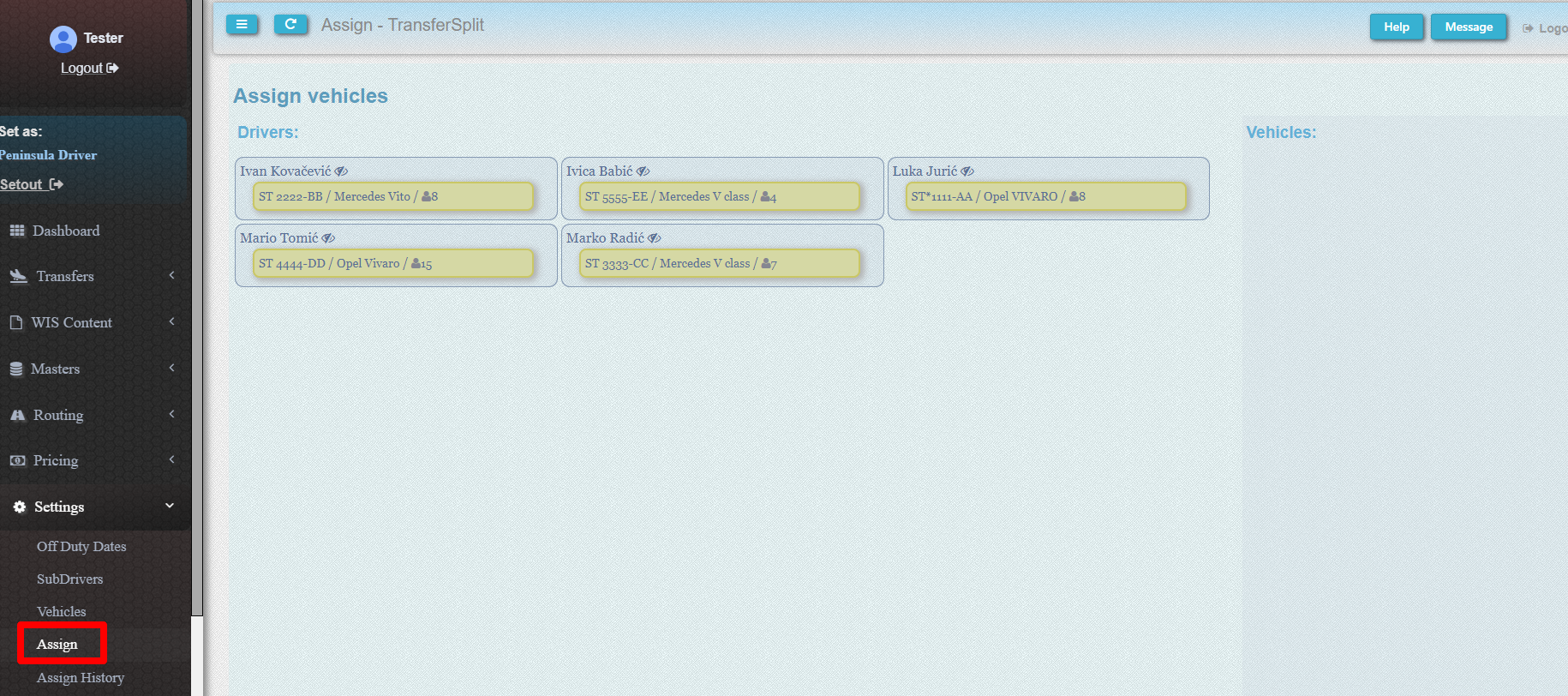Select the ST 4444-DD Opel Vivaro vehicle card

pyautogui.click(x=393, y=264)
